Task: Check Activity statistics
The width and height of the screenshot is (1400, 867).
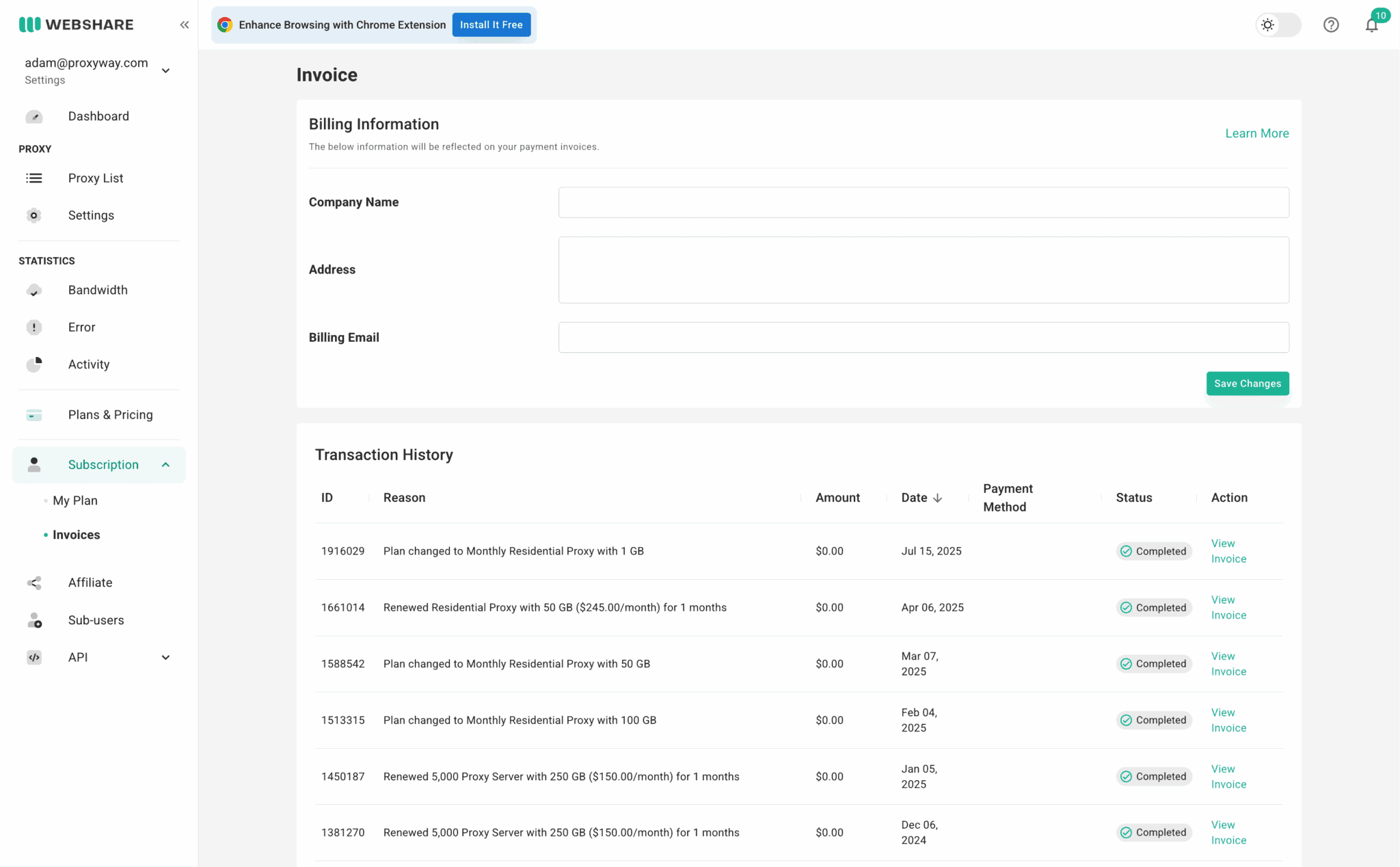Action: point(88,364)
